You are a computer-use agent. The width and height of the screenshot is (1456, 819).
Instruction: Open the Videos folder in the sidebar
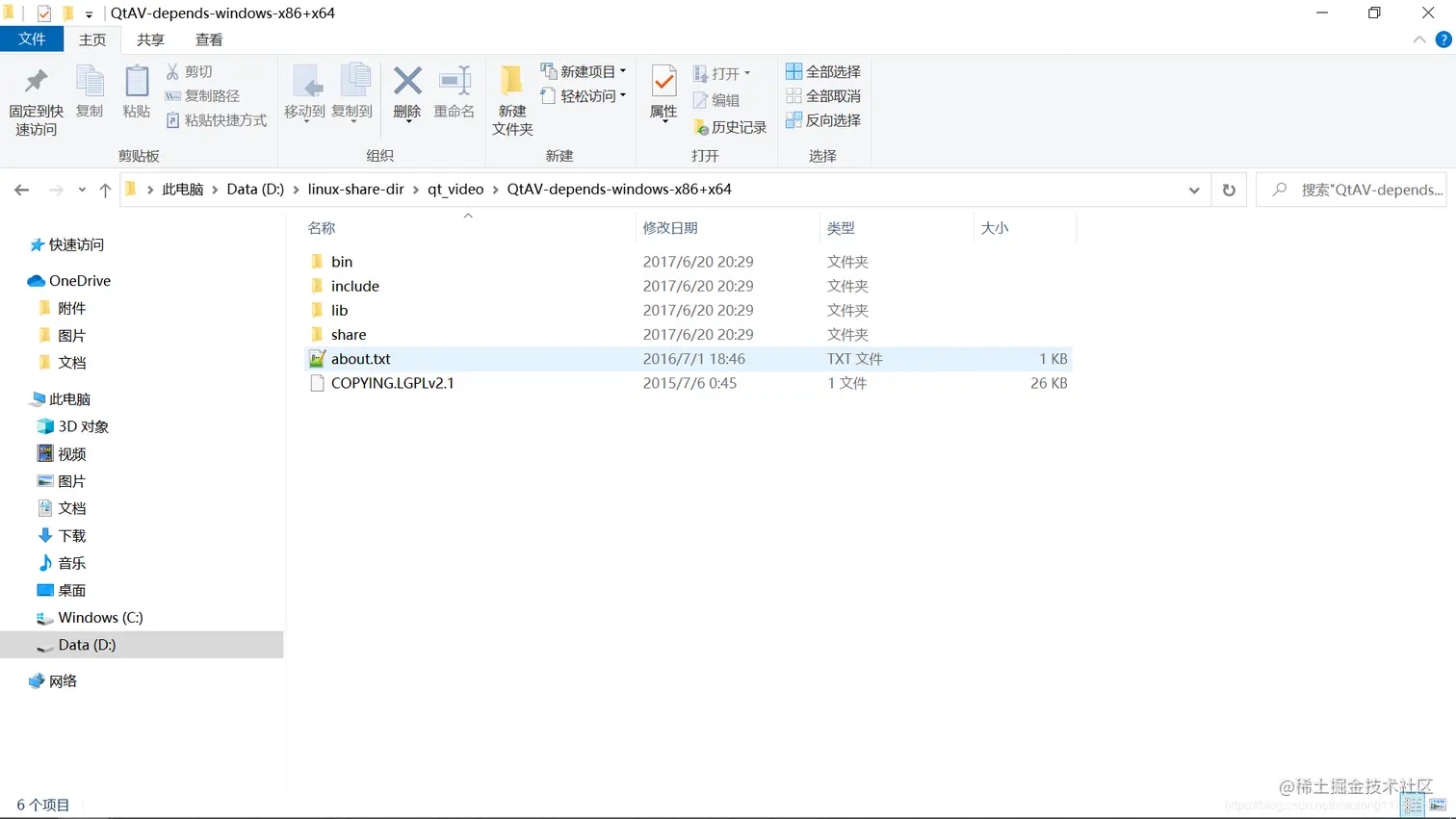(62, 453)
